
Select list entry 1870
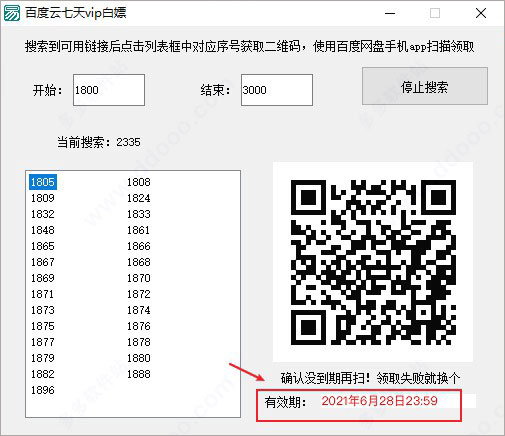coord(139,278)
